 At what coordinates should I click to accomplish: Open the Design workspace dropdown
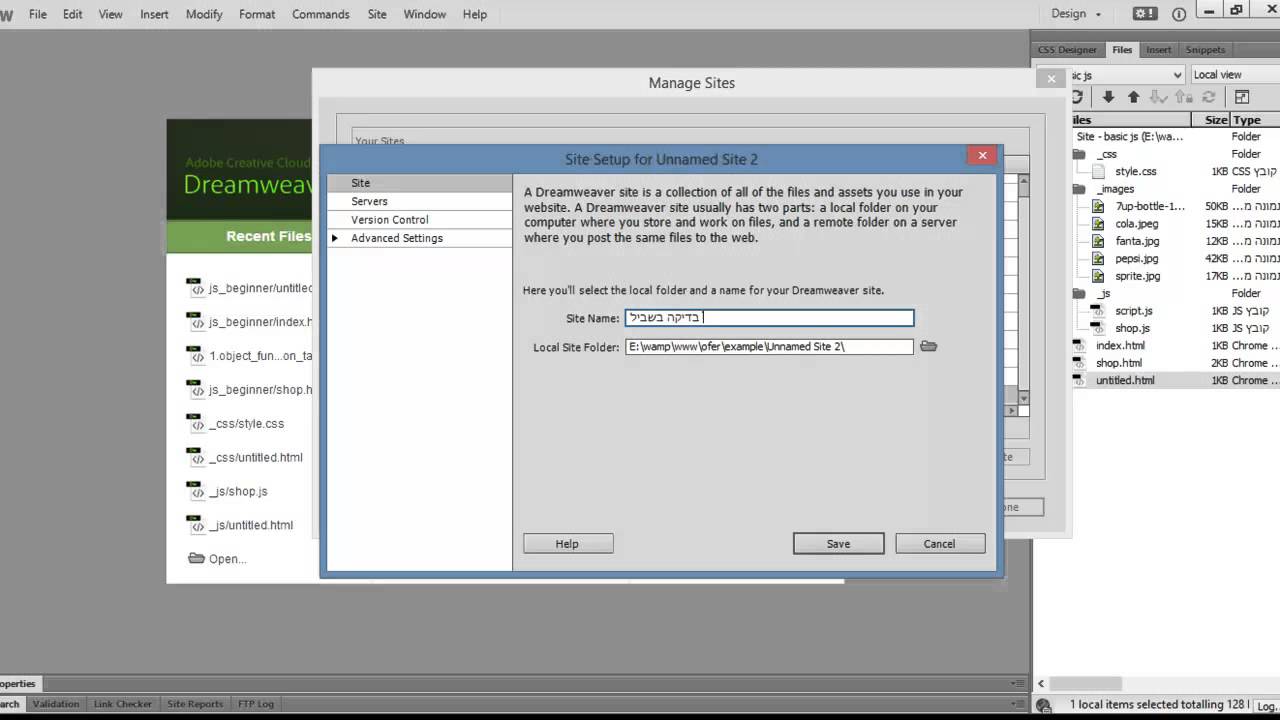tap(1076, 14)
